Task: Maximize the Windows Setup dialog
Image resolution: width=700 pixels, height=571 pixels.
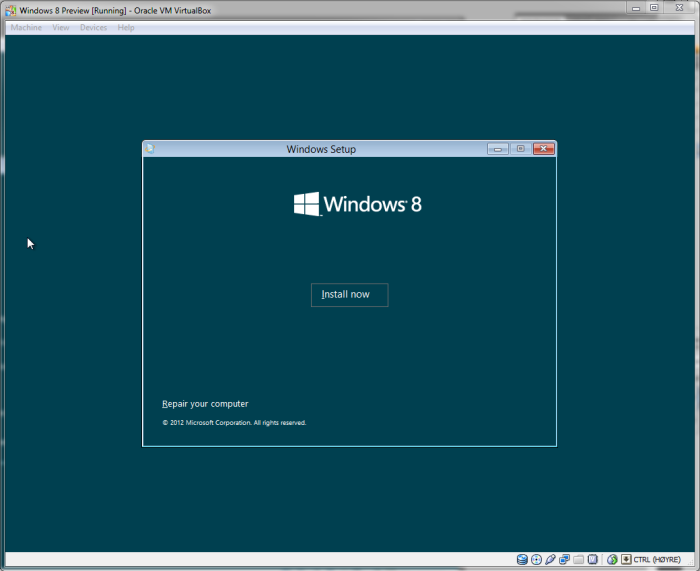Action: pos(521,149)
